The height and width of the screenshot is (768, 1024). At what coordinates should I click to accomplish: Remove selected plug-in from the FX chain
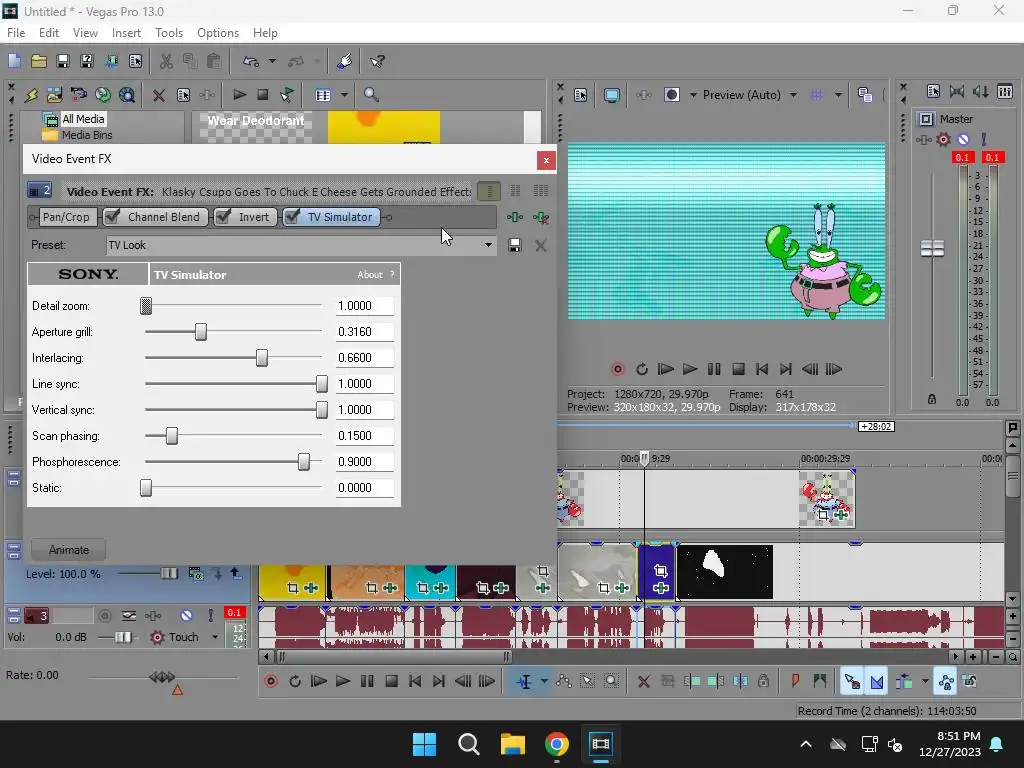pyautogui.click(x=541, y=217)
